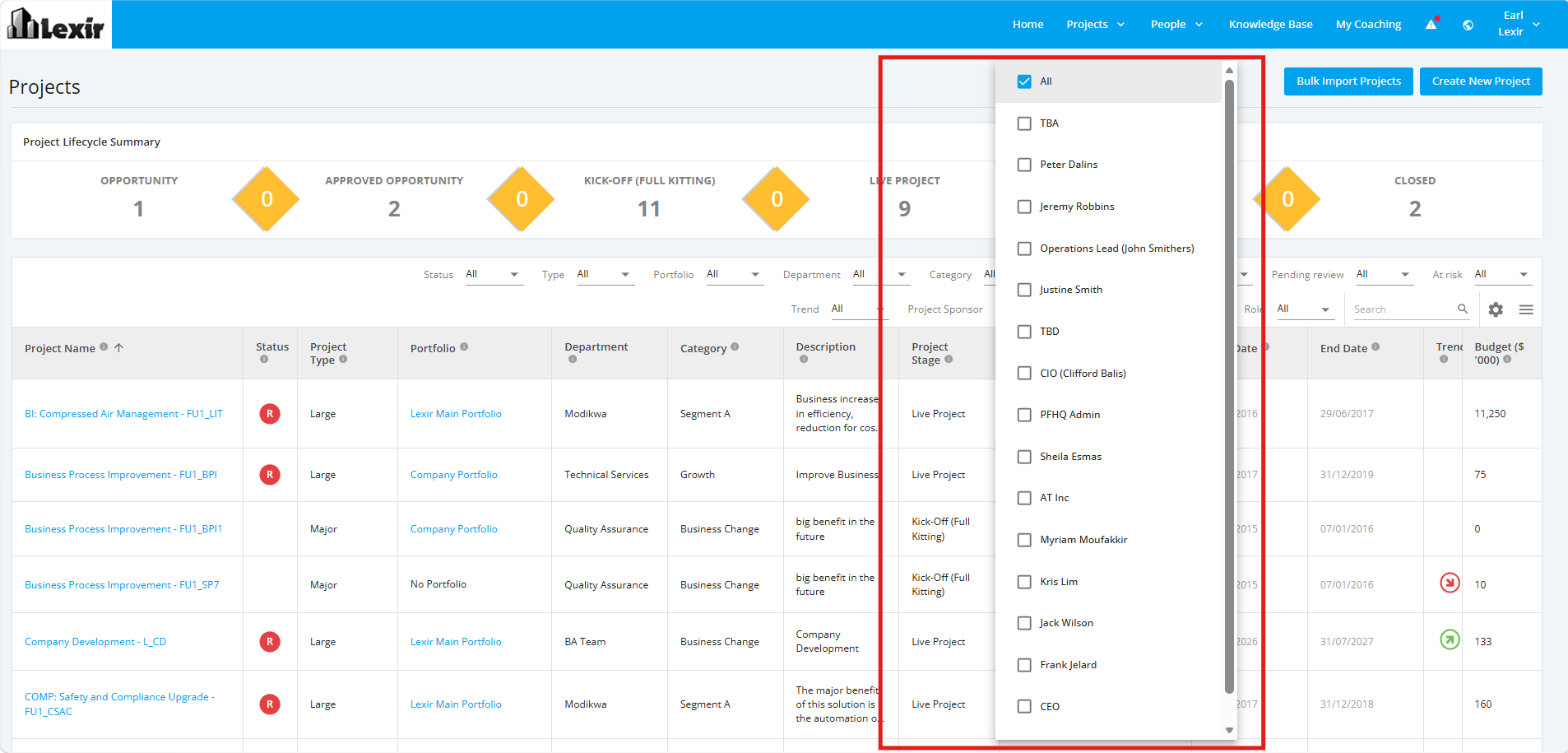Image resolution: width=1568 pixels, height=753 pixels.
Task: Click the info icon beside Portfolio header
Action: [x=464, y=346]
